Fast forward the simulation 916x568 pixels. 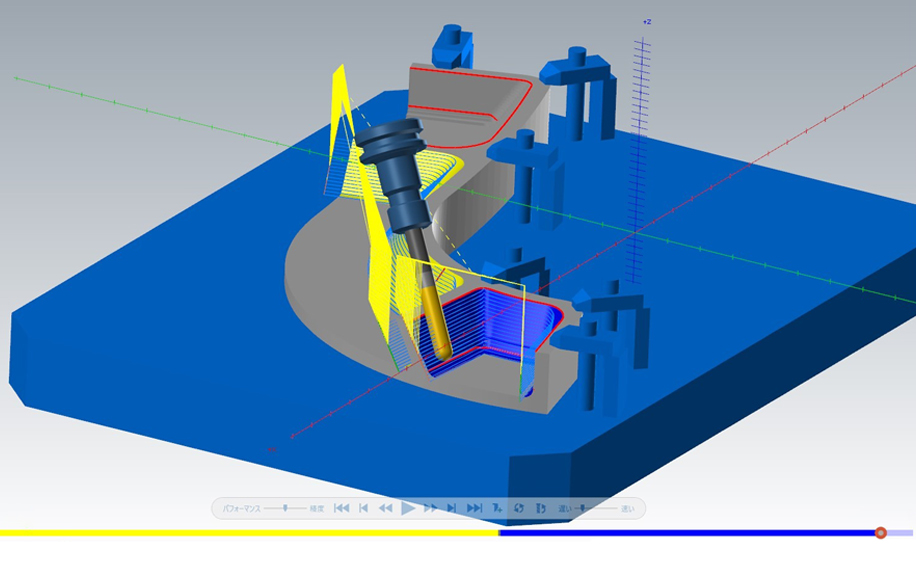click(431, 508)
